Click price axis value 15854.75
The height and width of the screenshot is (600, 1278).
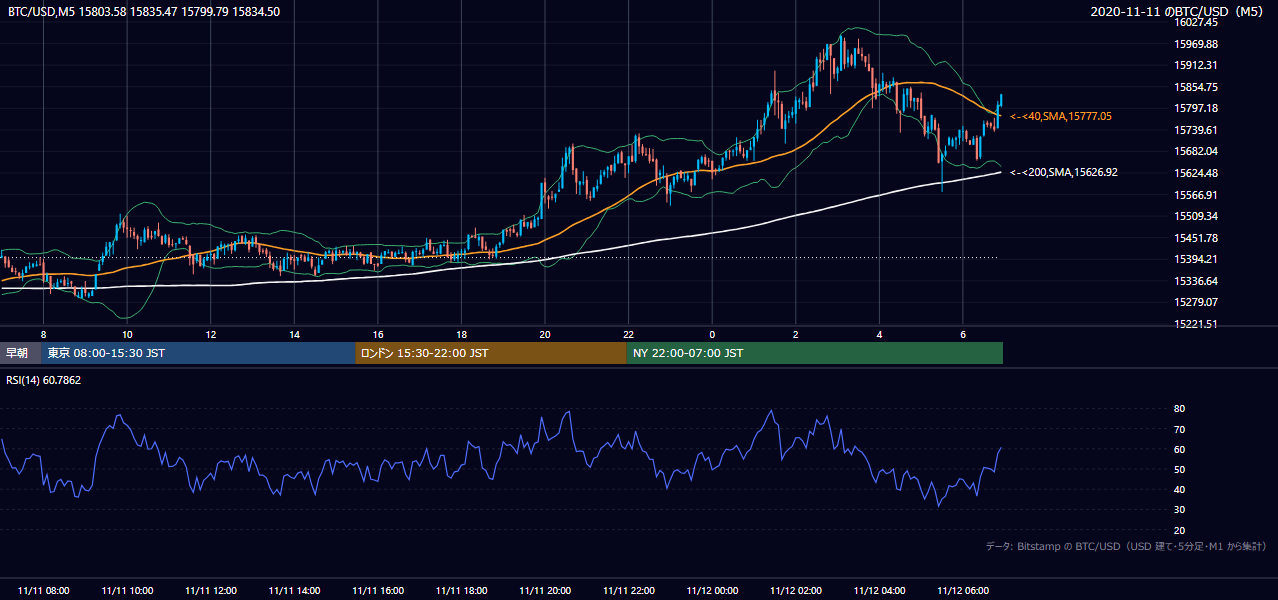[1196, 87]
